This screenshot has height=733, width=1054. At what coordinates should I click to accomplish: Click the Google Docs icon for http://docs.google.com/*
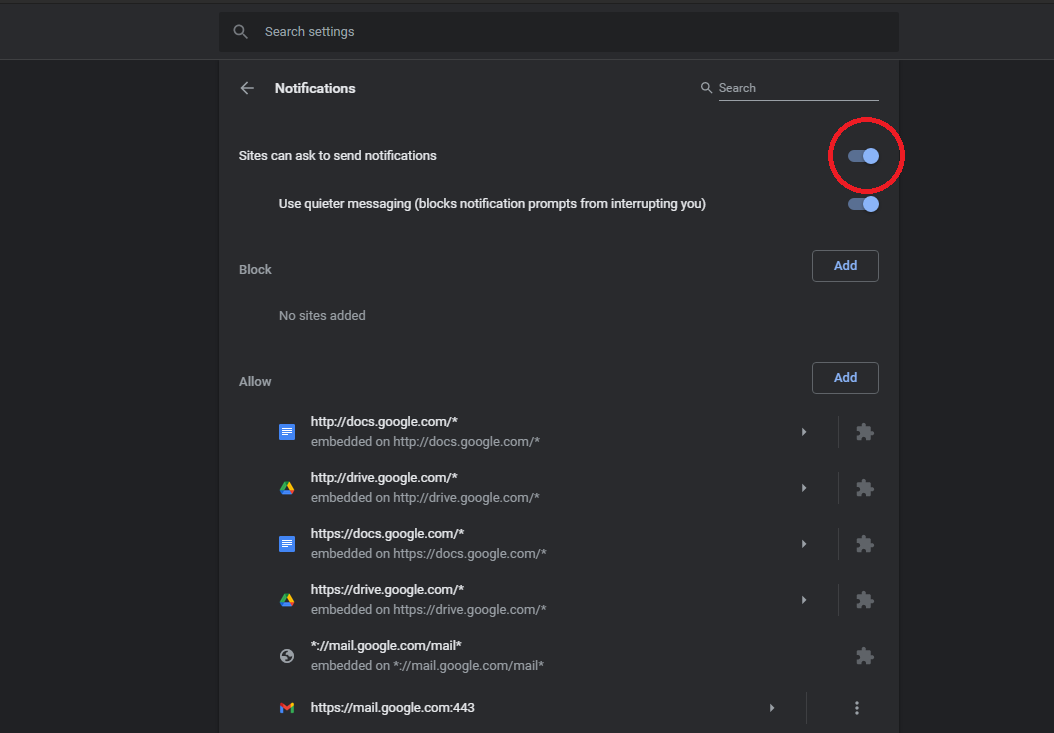tap(287, 432)
